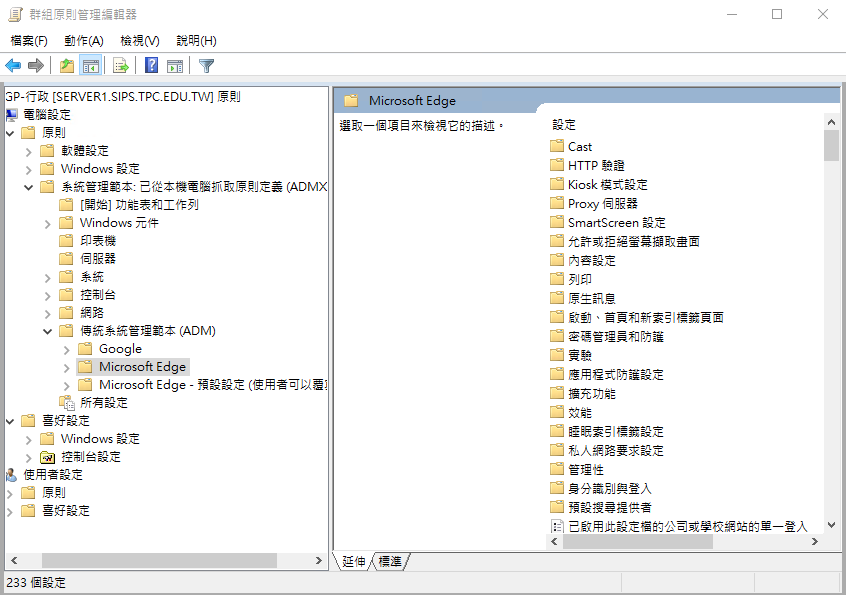This screenshot has width=846, height=595.
Task: Go up one level with folder-up icon
Action: tap(67, 66)
